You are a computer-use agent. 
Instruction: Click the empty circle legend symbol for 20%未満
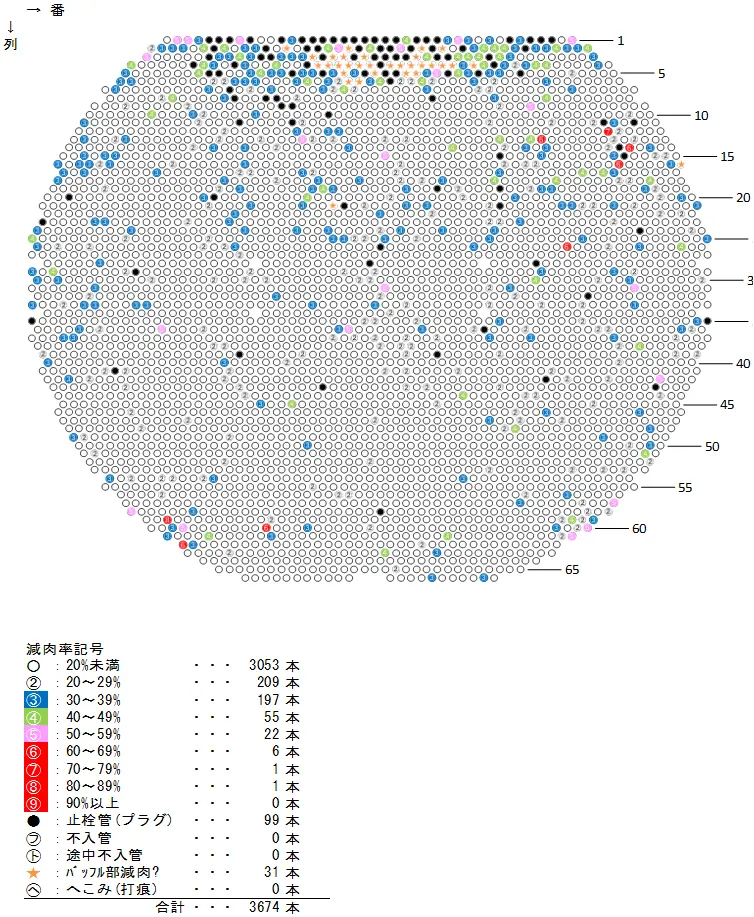[x=34, y=666]
